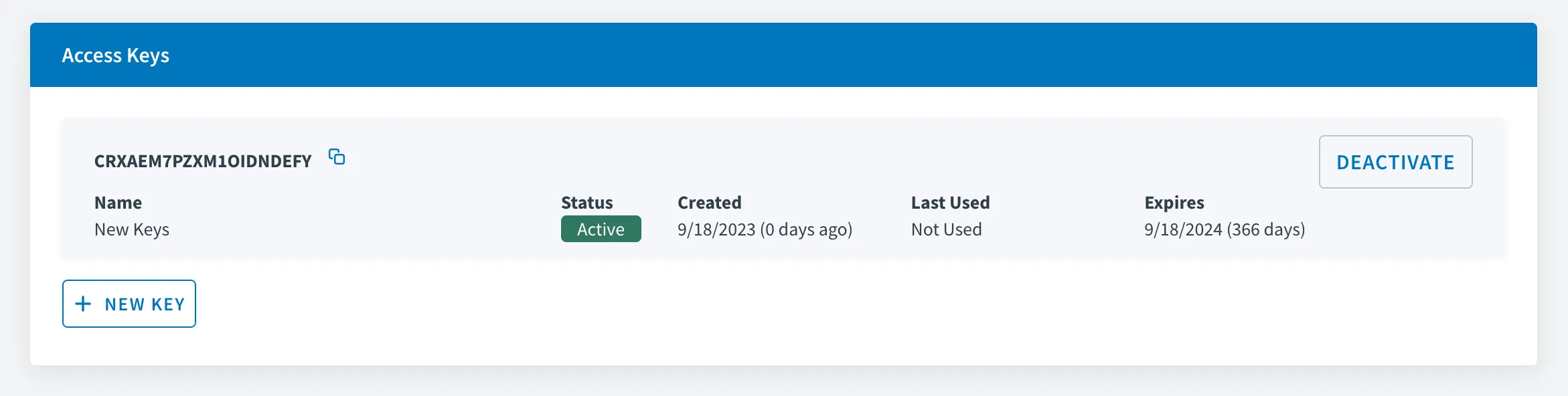Click the plus icon on New Key

[83, 304]
